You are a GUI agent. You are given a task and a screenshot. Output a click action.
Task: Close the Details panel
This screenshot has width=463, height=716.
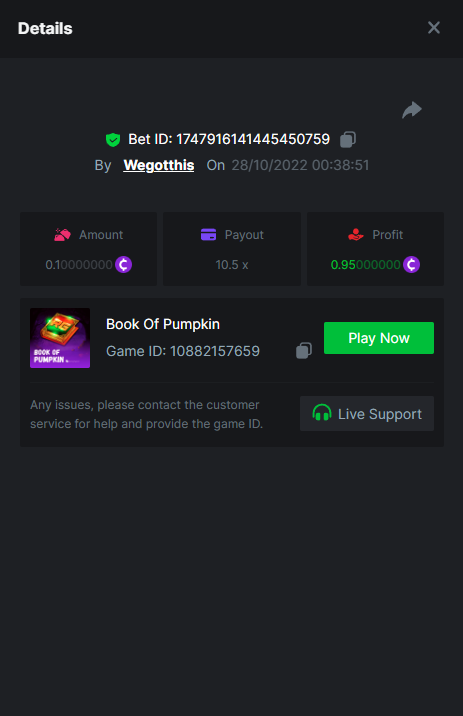434,28
